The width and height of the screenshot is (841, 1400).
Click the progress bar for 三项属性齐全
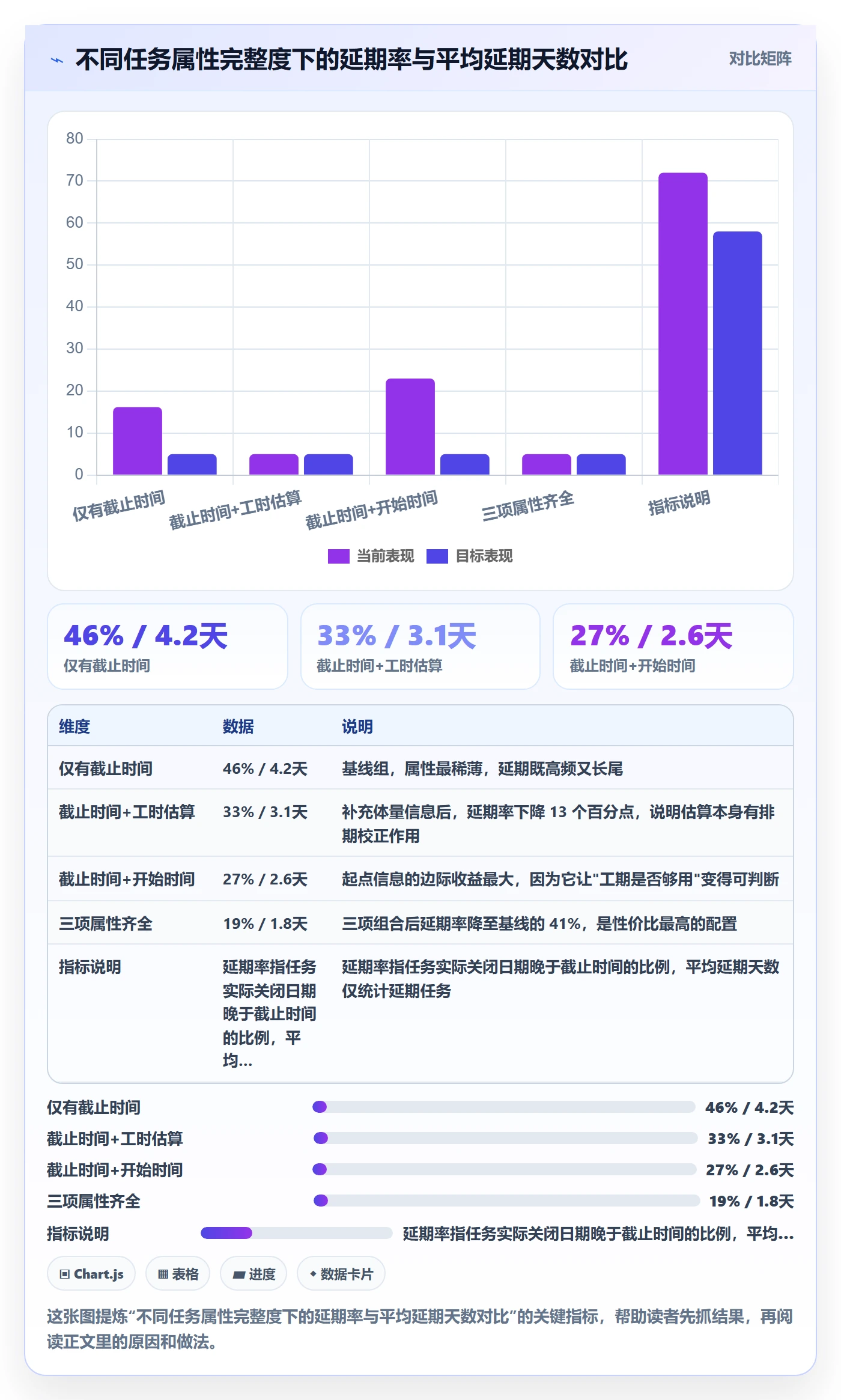tap(507, 1201)
